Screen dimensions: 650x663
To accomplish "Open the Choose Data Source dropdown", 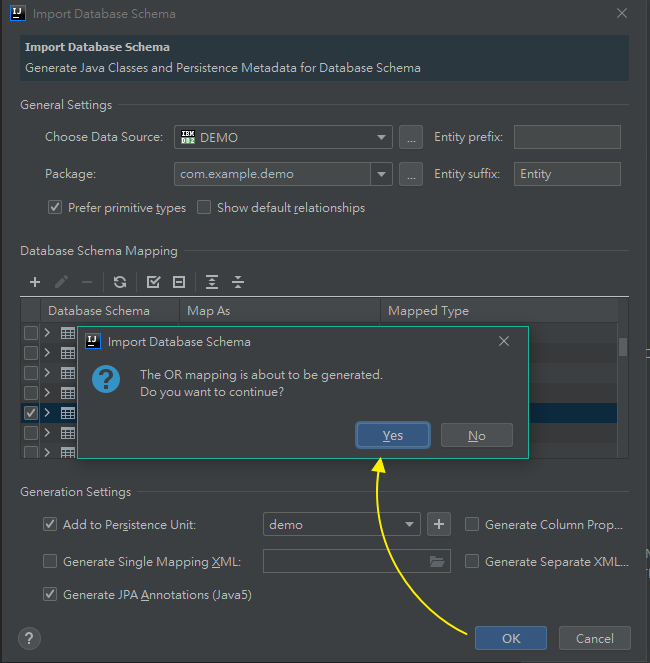I will tap(383, 137).
